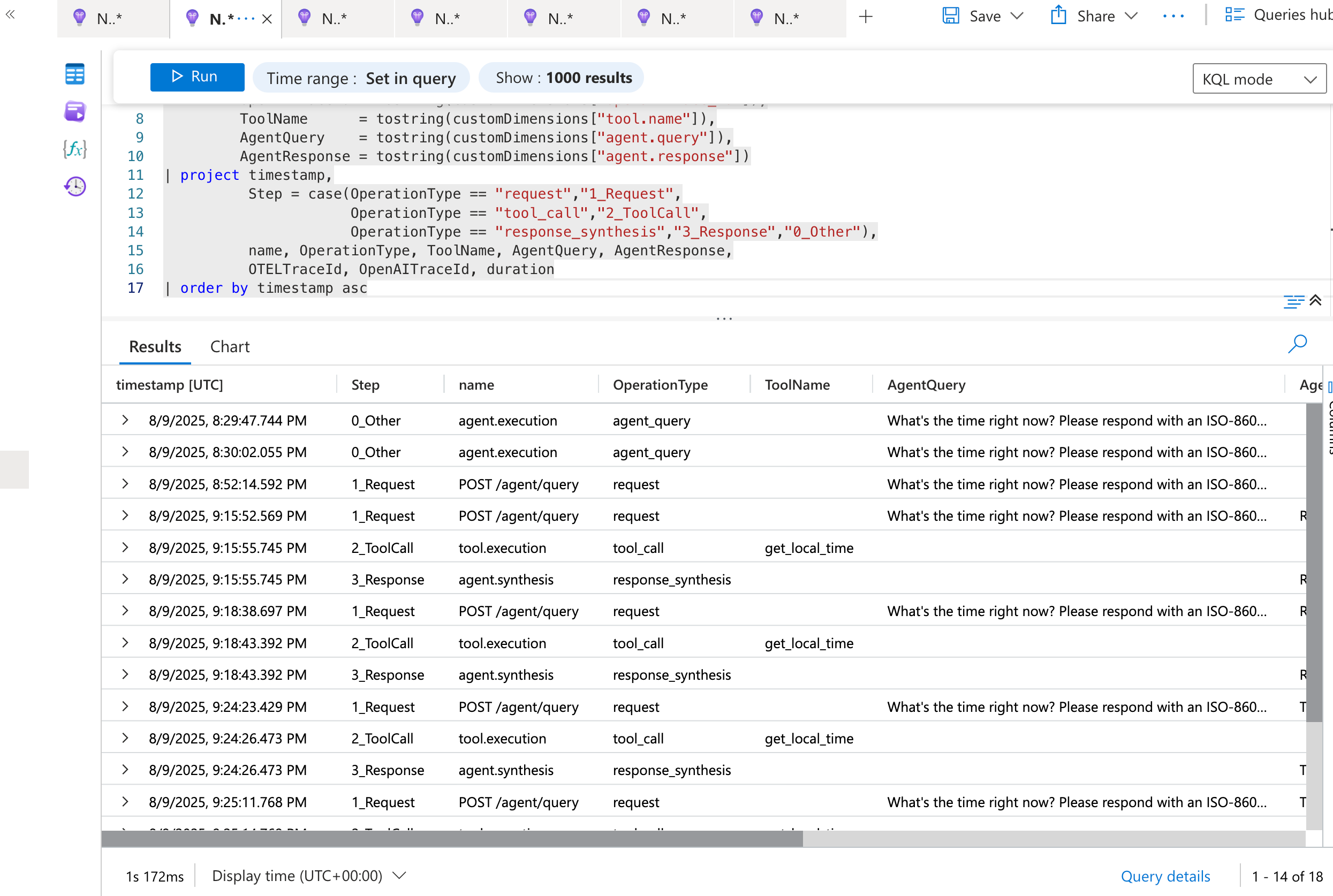Switch to the Results tab
The image size is (1333, 896).
(155, 346)
